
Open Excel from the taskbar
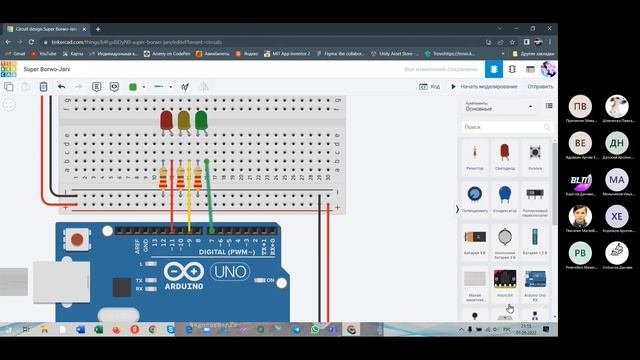point(98,329)
